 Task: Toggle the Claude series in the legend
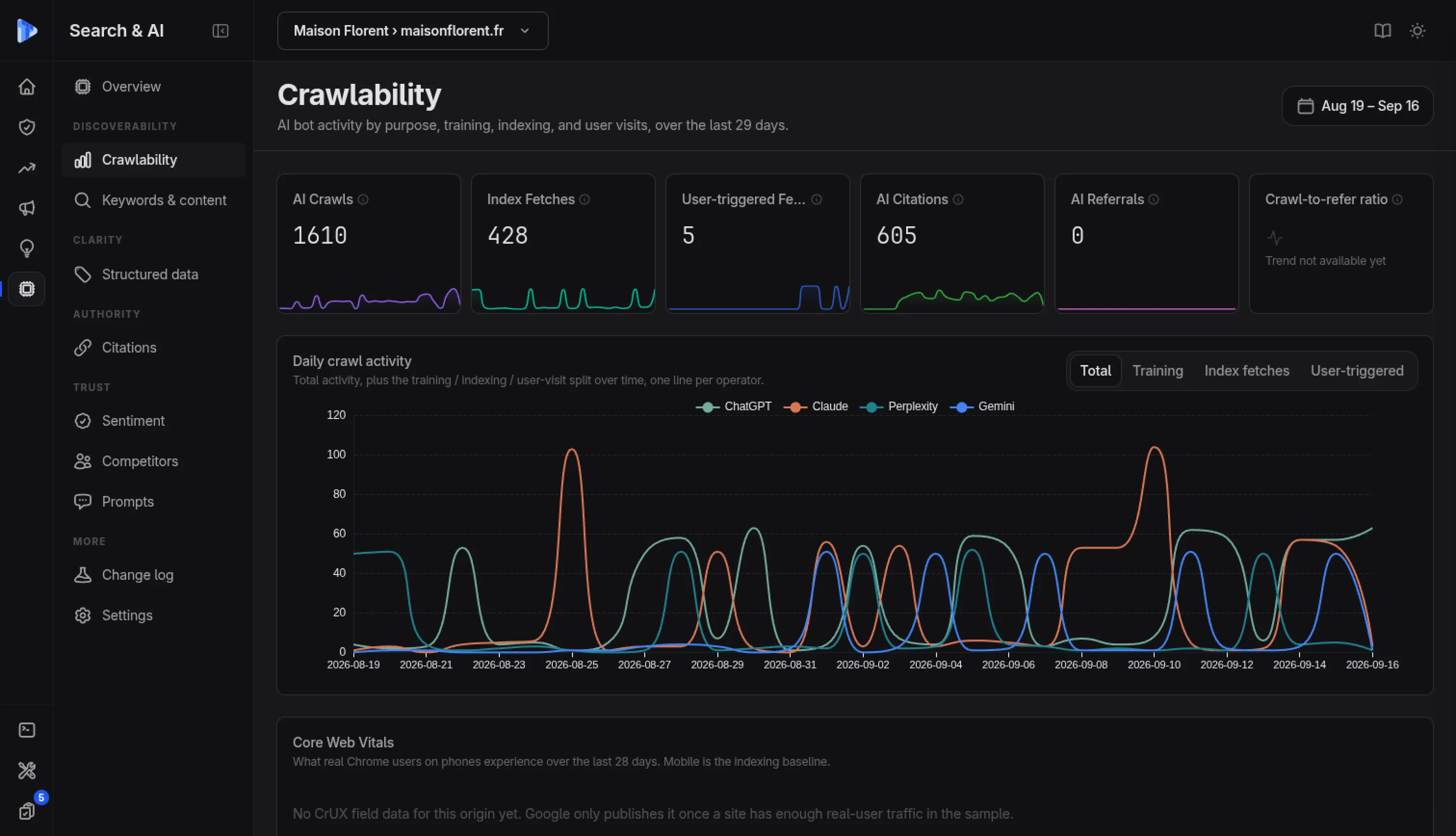[x=816, y=406]
